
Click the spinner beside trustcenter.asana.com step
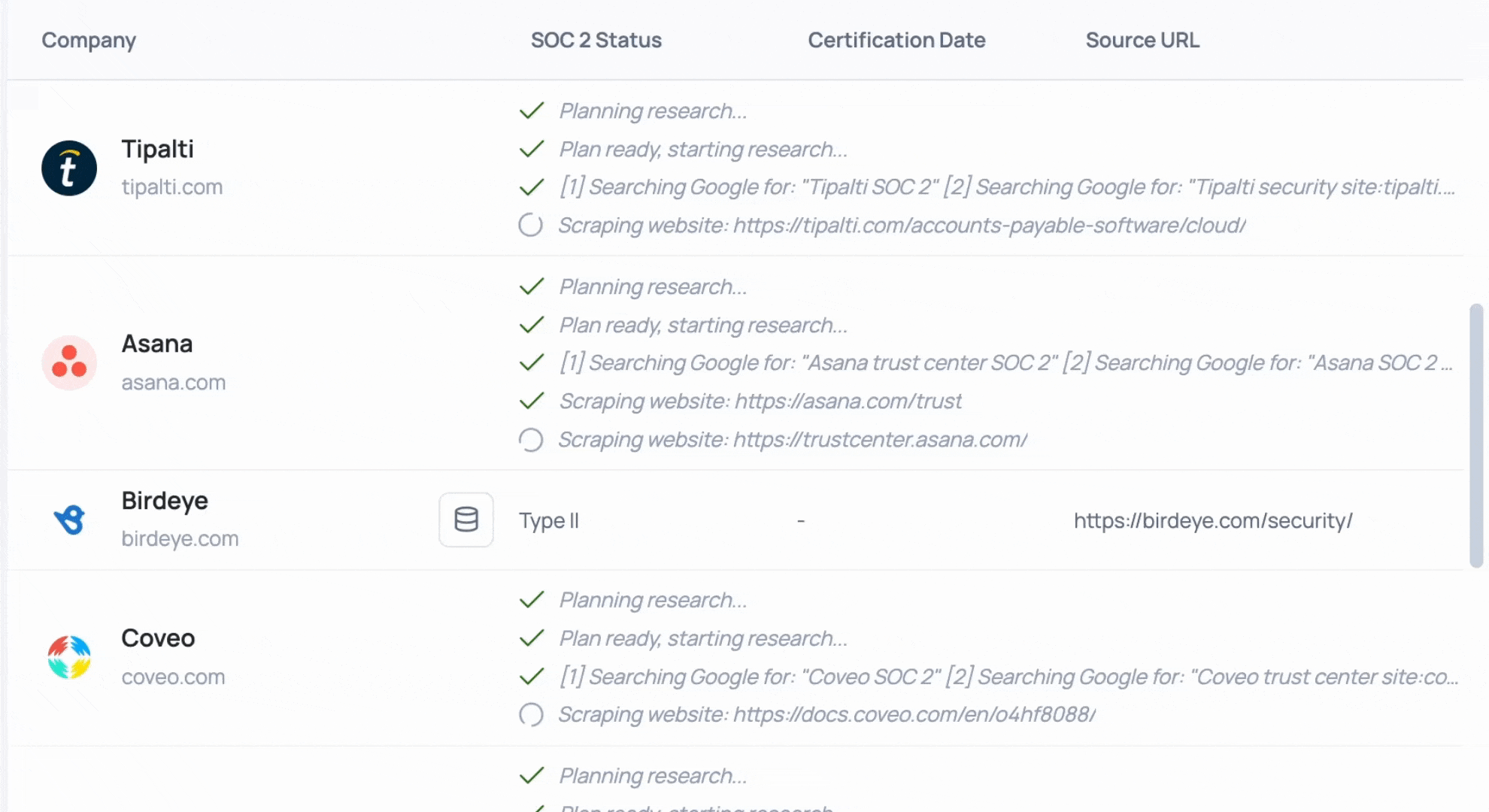coord(531,440)
